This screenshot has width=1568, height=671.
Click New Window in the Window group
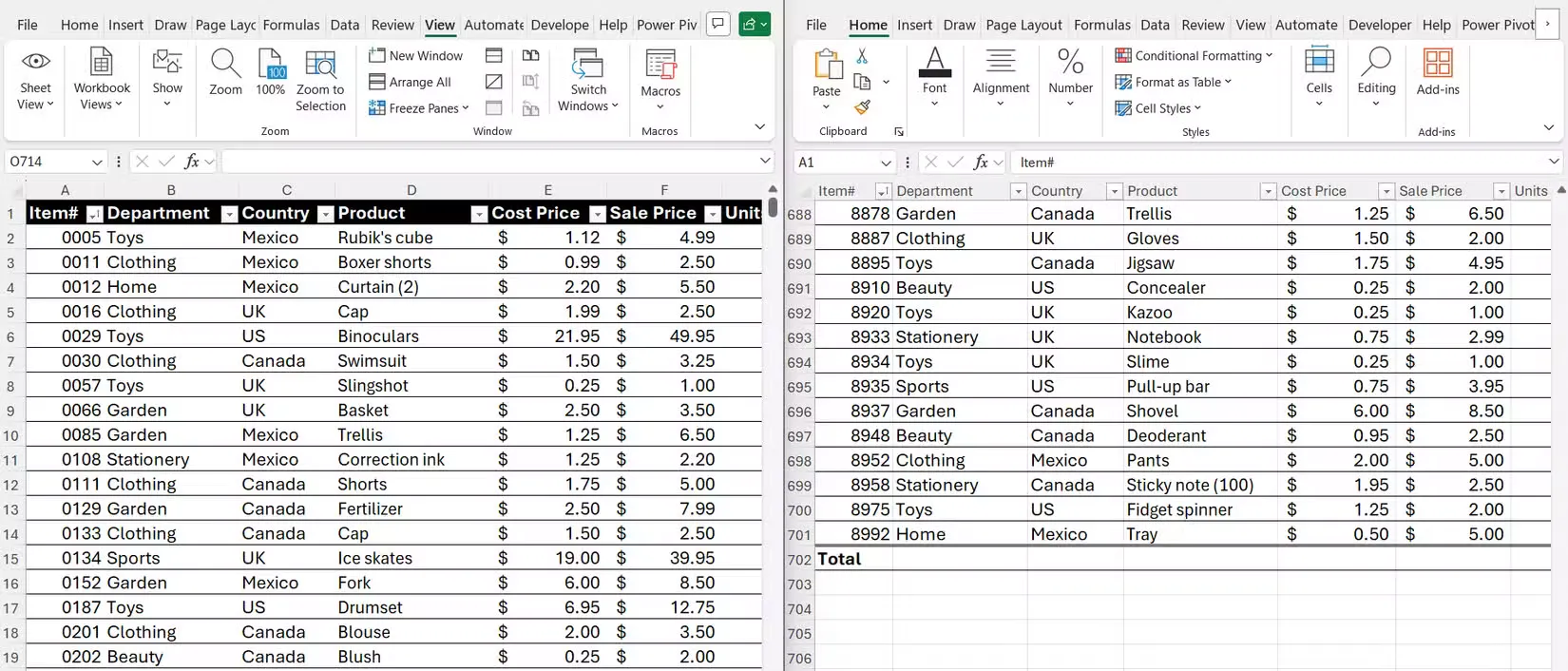click(415, 56)
